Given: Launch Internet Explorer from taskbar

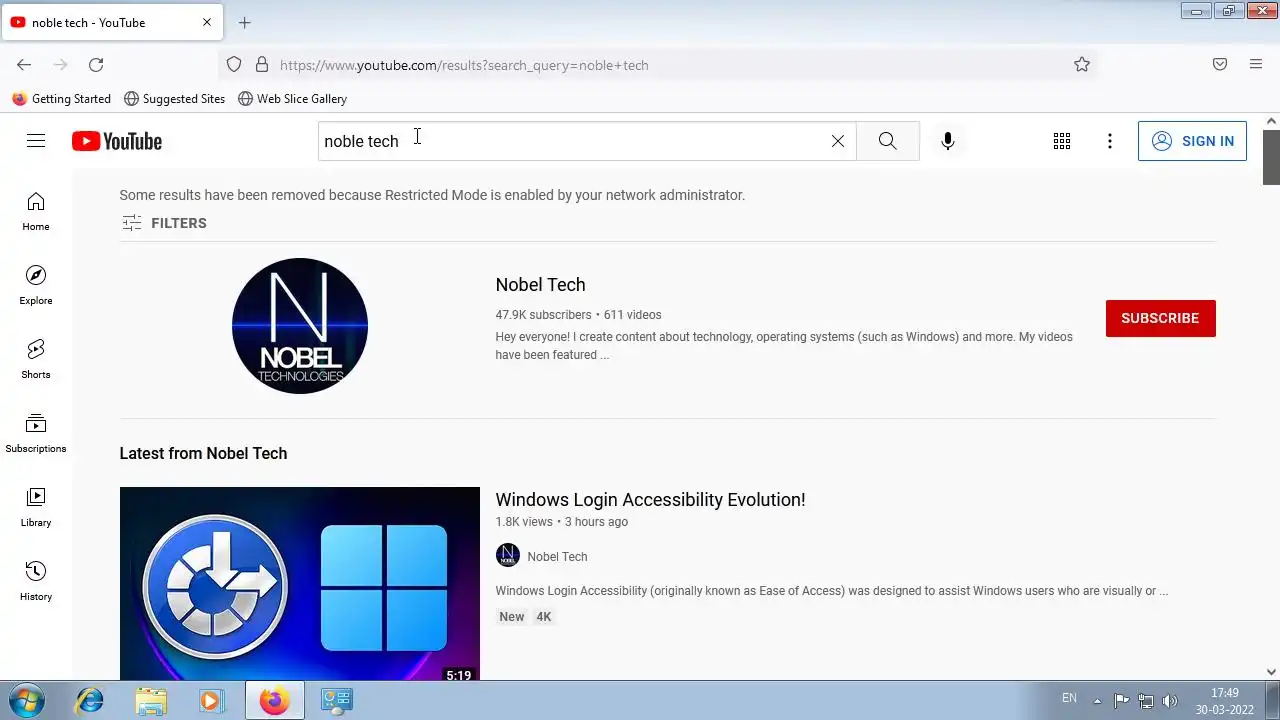Looking at the screenshot, I should click(x=90, y=700).
